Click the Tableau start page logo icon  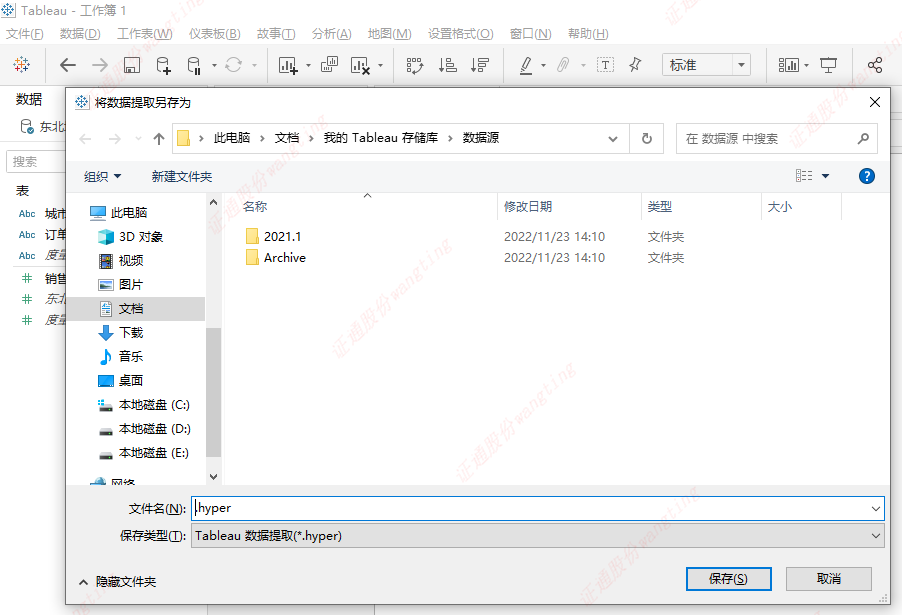(x=22, y=64)
